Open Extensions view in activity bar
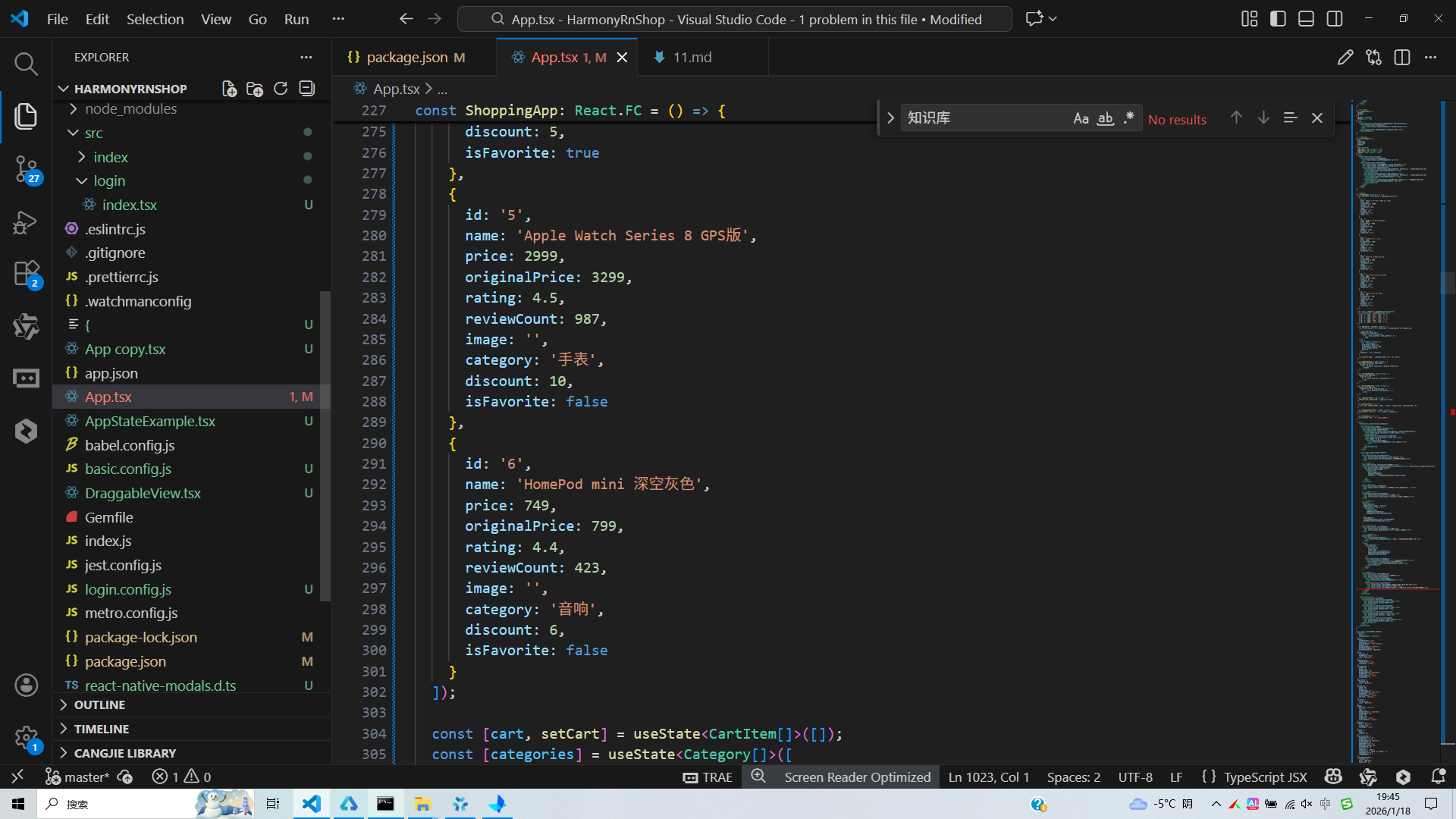The image size is (1456, 819). coord(26,273)
